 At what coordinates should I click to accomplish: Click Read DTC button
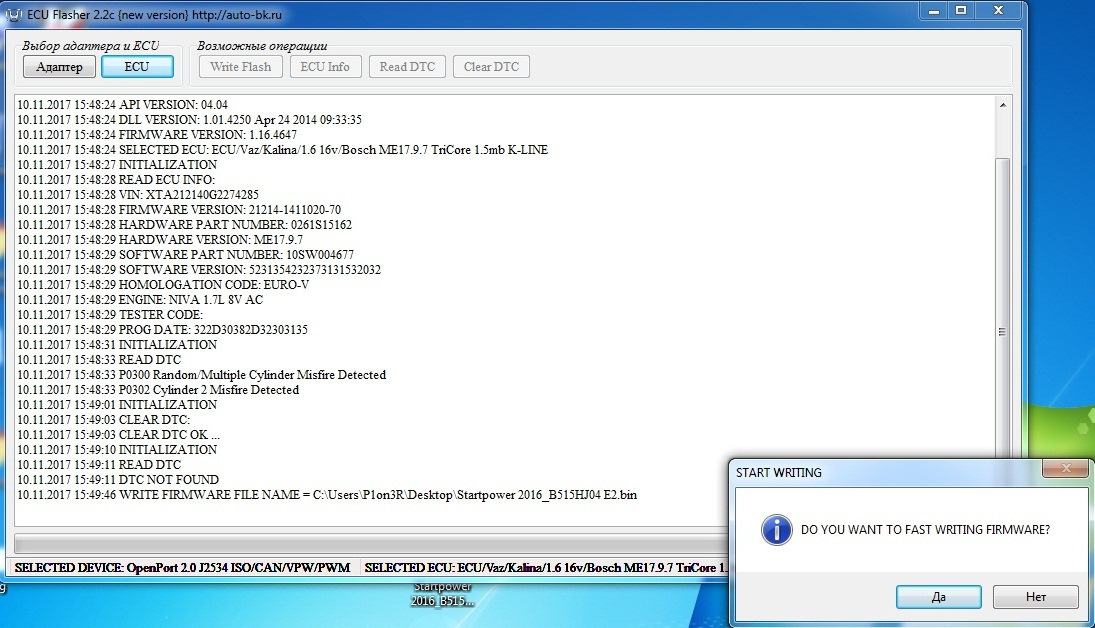407,67
